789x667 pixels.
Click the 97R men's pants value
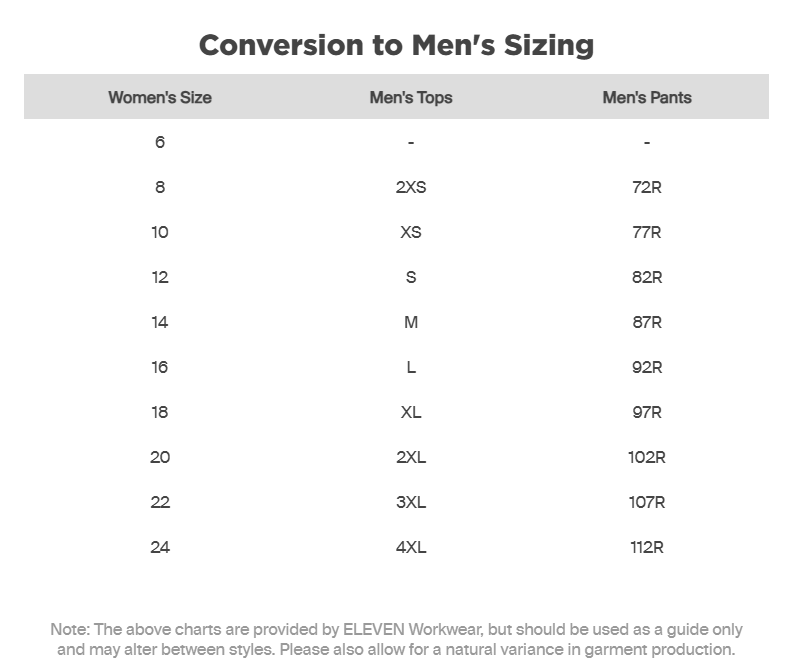pyautogui.click(x=647, y=412)
